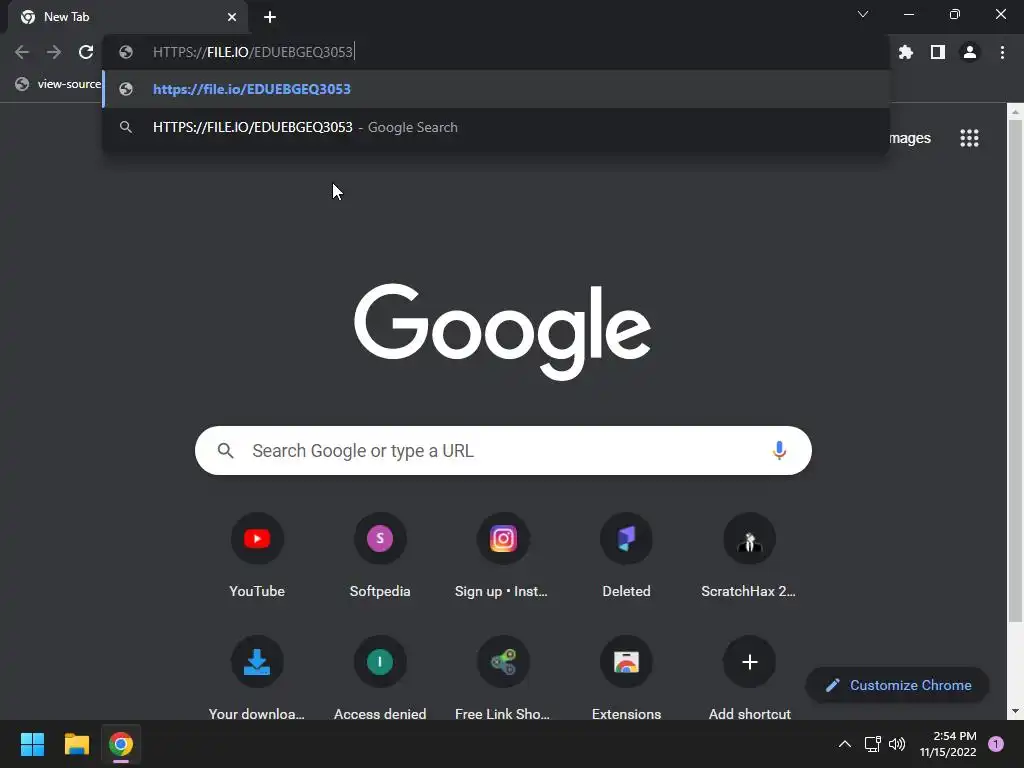The width and height of the screenshot is (1024, 768).
Task: Open the Google apps grid
Action: 969,138
